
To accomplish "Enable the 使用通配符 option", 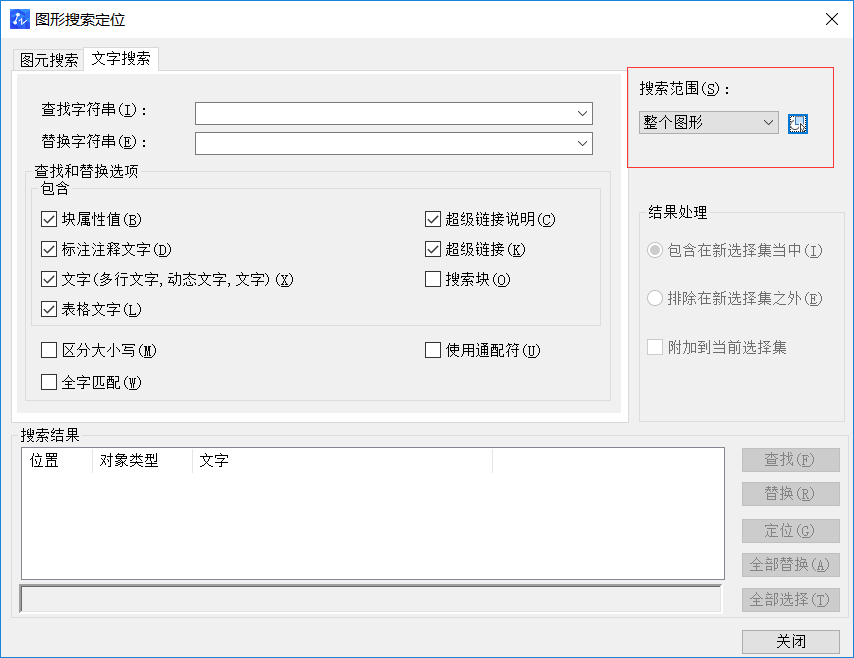I will [432, 350].
